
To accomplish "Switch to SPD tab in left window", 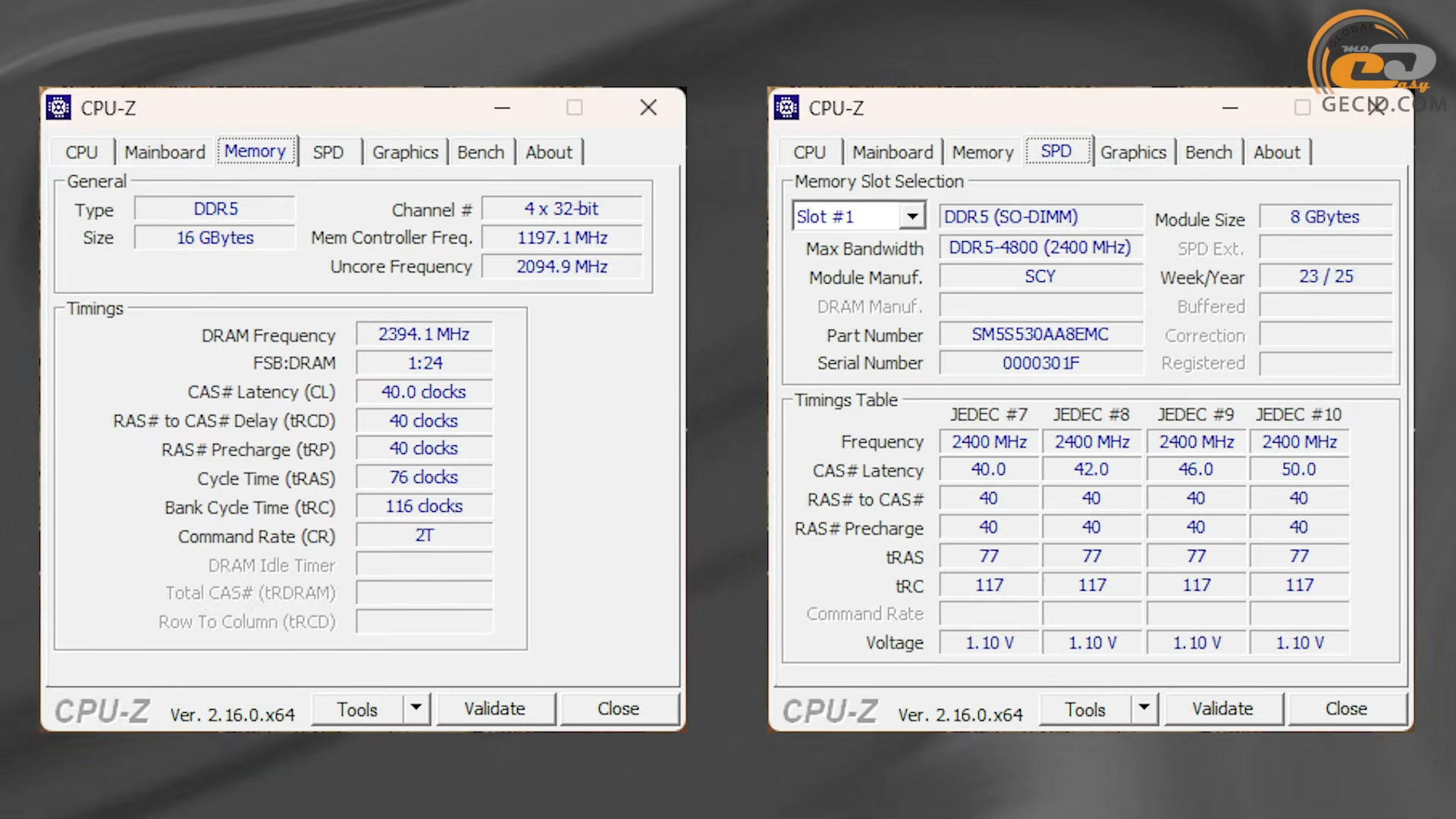I will pos(328,152).
